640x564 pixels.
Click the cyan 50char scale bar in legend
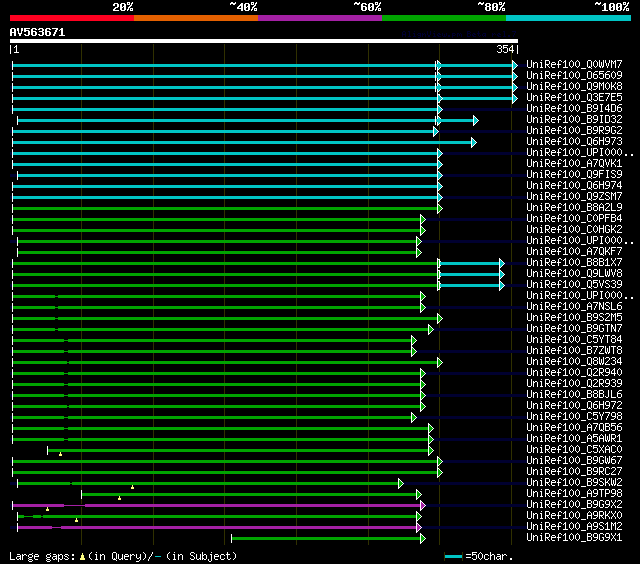[x=454, y=555]
